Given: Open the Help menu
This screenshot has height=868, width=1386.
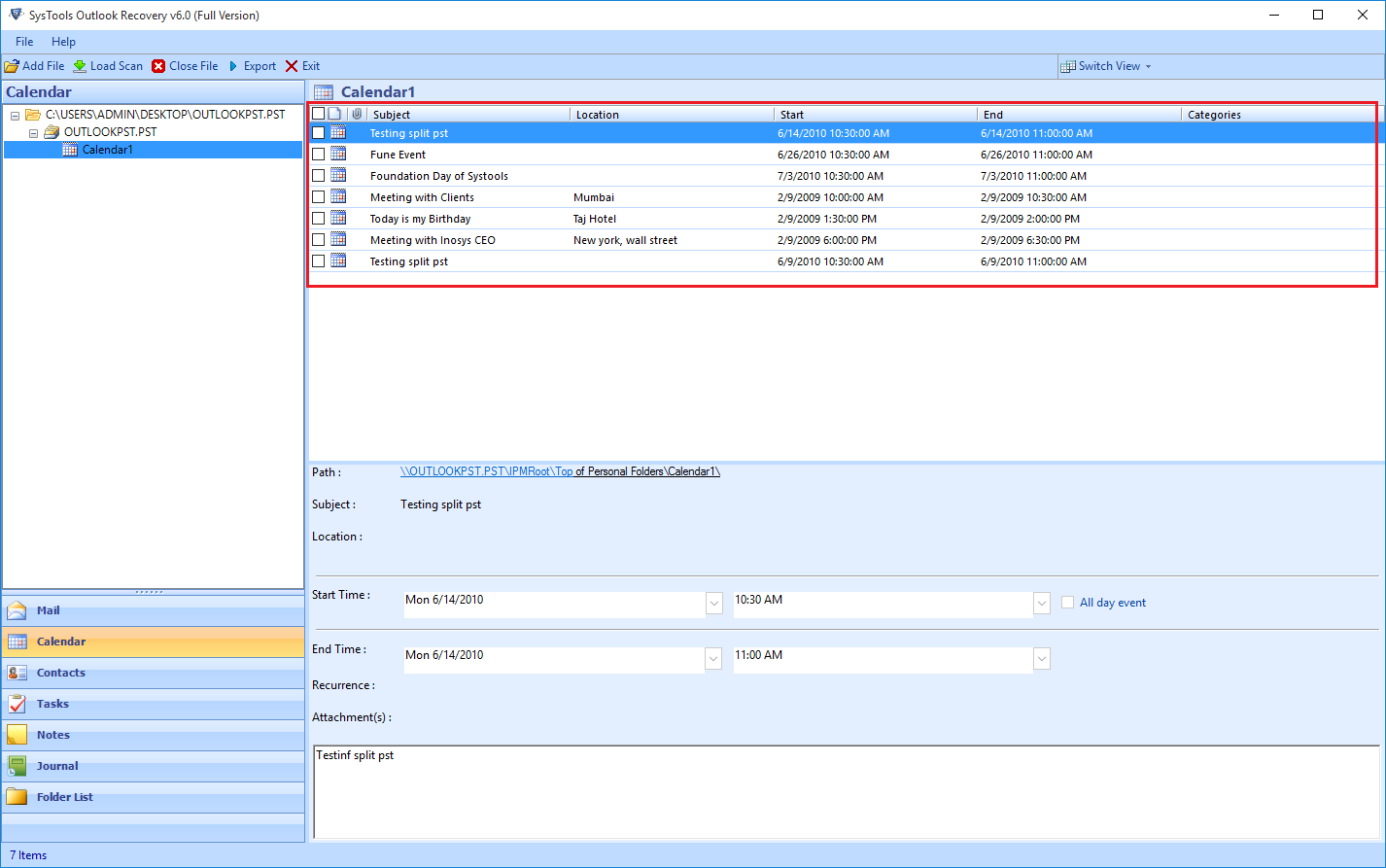Looking at the screenshot, I should pos(63,42).
